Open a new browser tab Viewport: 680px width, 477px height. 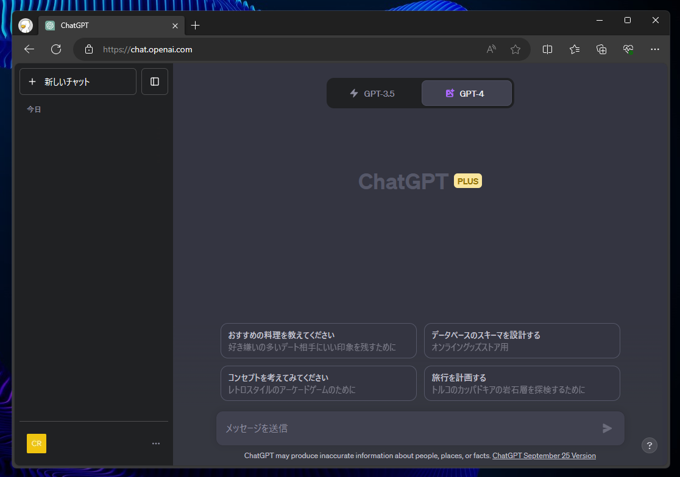[195, 26]
